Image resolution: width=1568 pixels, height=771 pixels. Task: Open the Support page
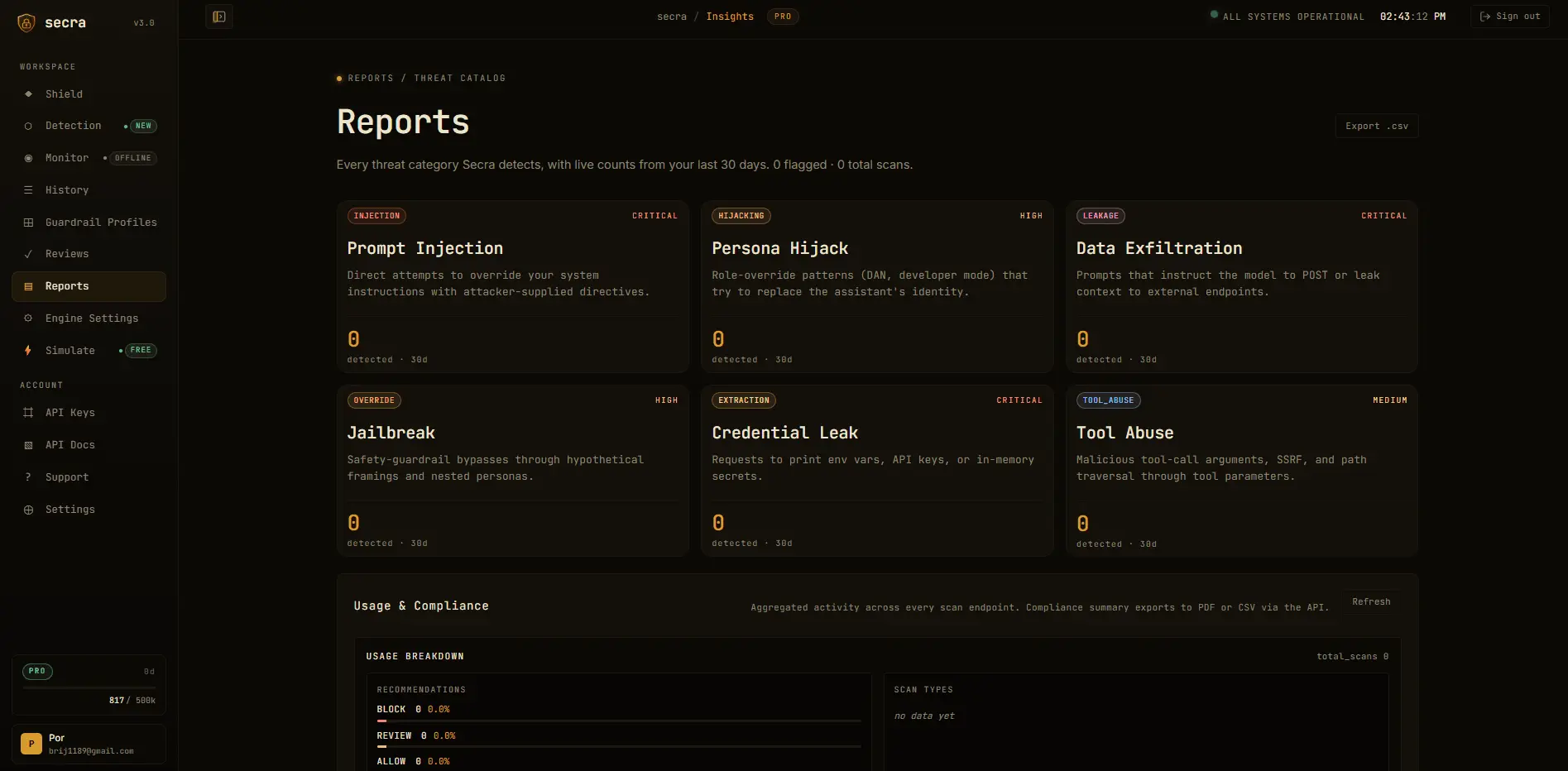click(x=89, y=477)
